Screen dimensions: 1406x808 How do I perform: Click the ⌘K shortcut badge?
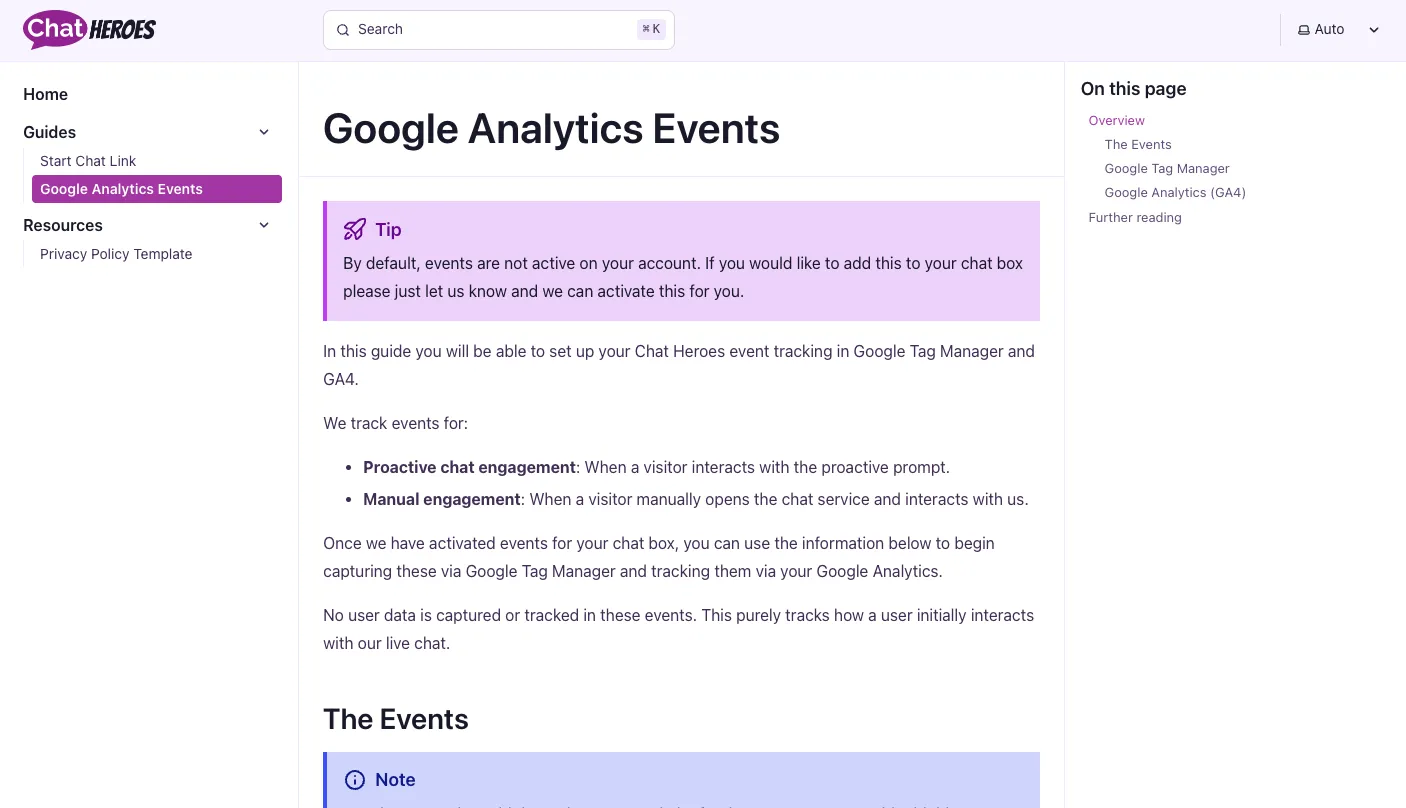(x=651, y=30)
